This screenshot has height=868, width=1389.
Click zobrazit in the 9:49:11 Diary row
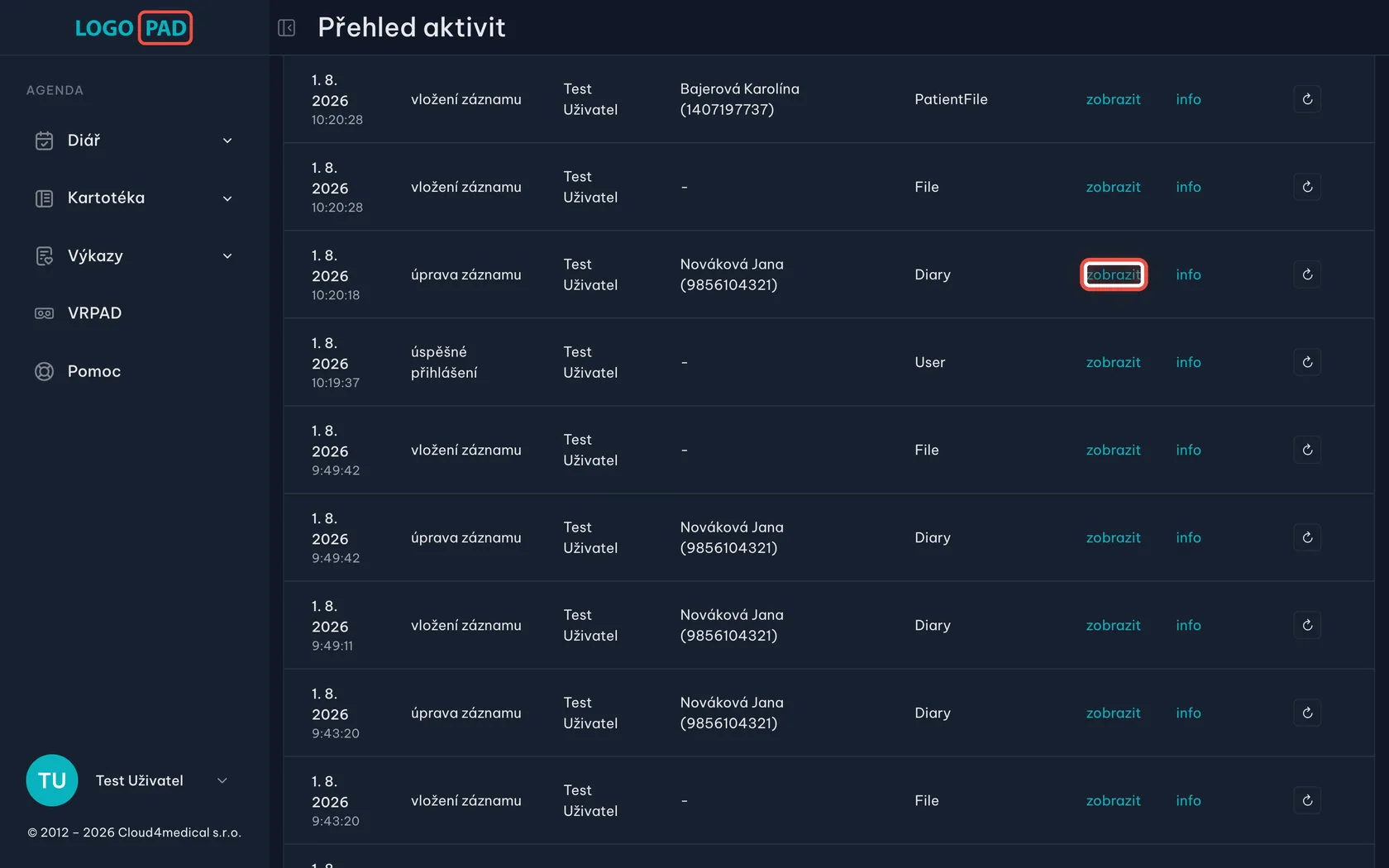[1113, 625]
